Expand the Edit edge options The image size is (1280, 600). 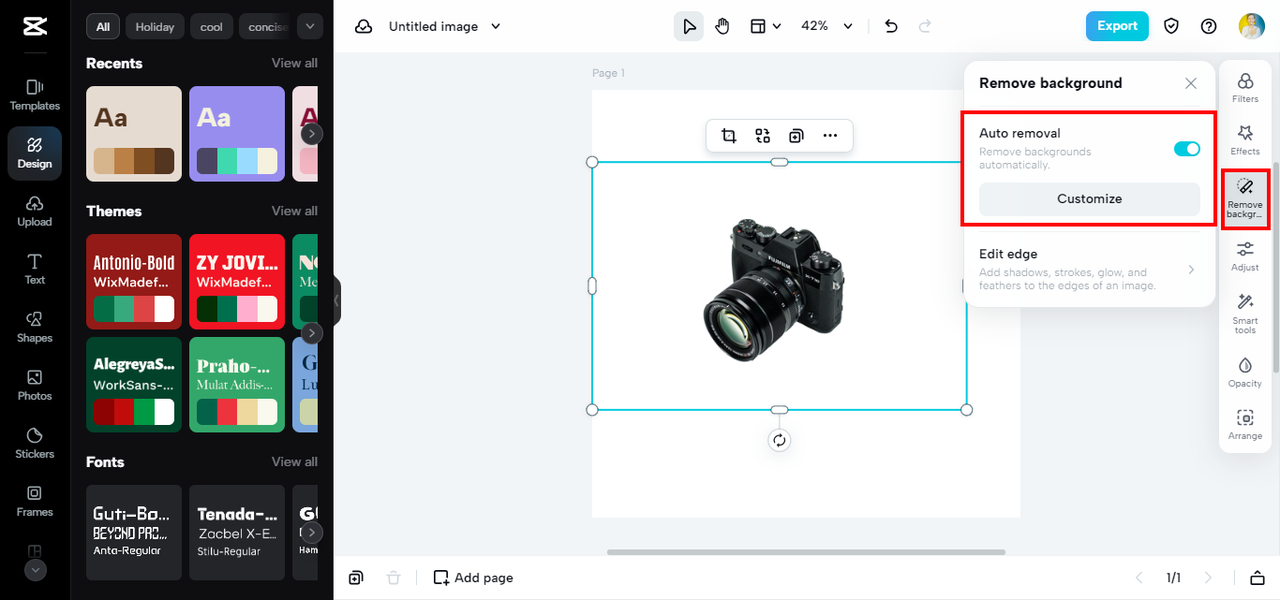click(x=1089, y=270)
